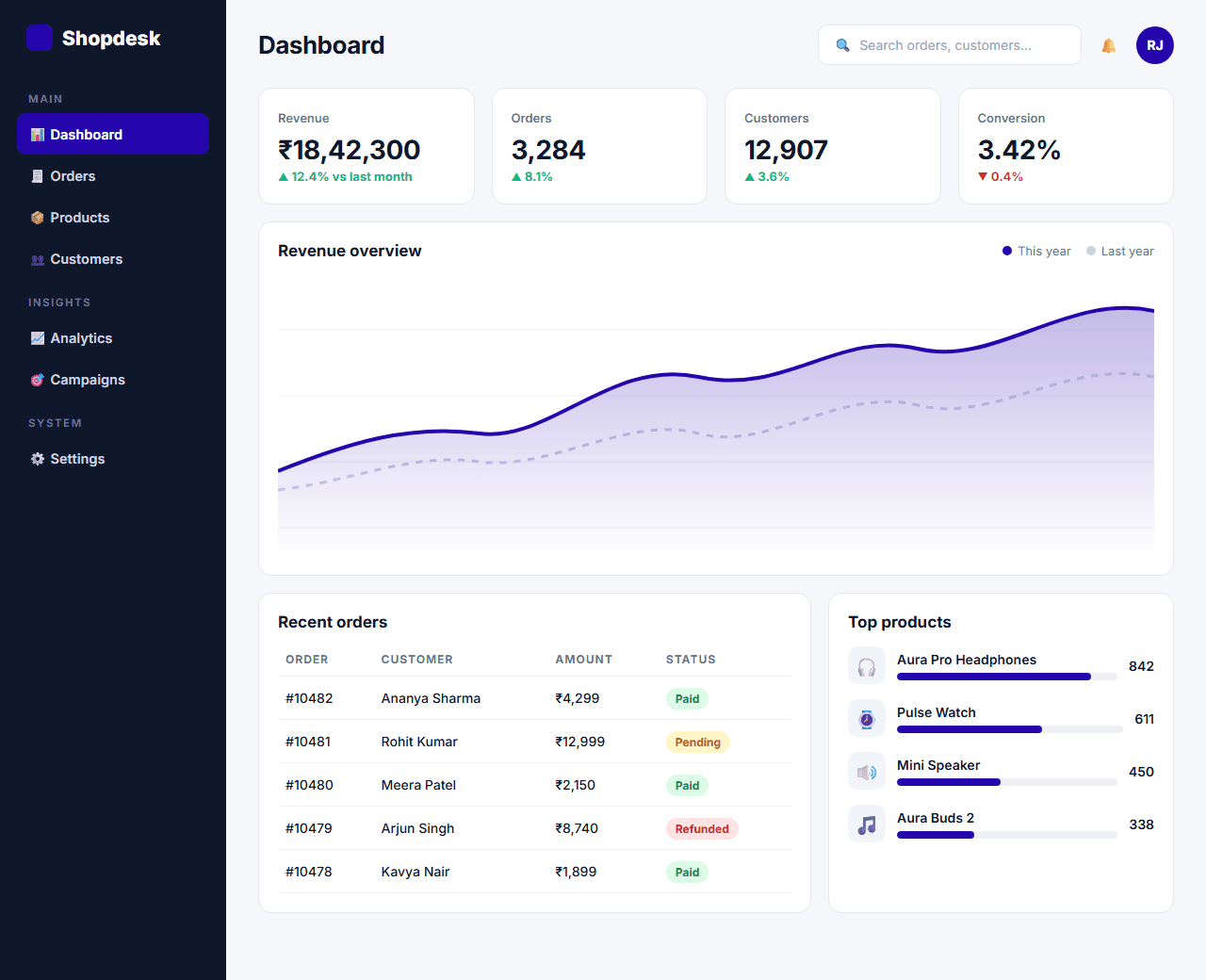Screen dimensions: 1206x980
Task: Focus the Search orders, customers field
Action: (950, 45)
